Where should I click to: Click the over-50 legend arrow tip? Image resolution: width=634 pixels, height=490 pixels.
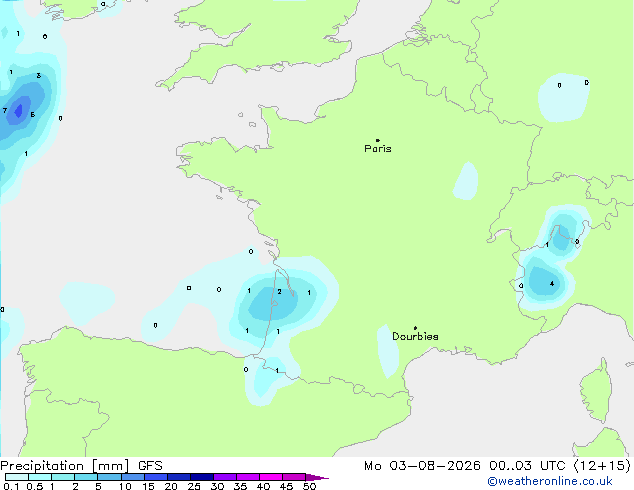[x=317, y=478]
